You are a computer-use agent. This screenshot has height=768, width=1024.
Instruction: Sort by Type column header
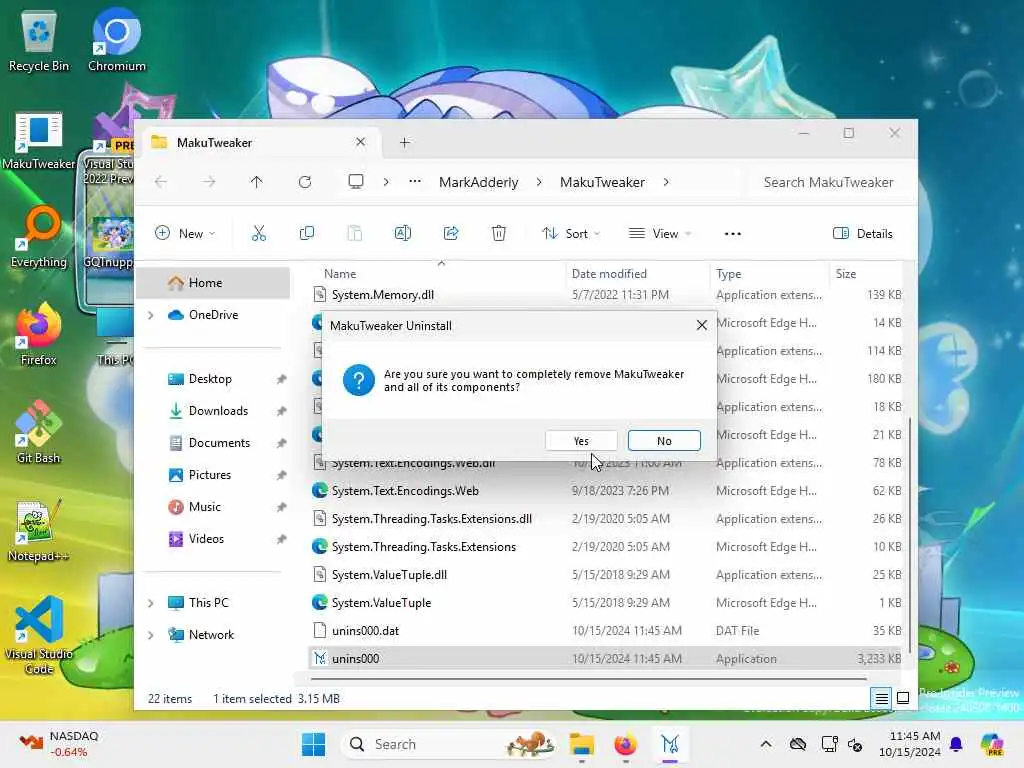(x=769, y=274)
